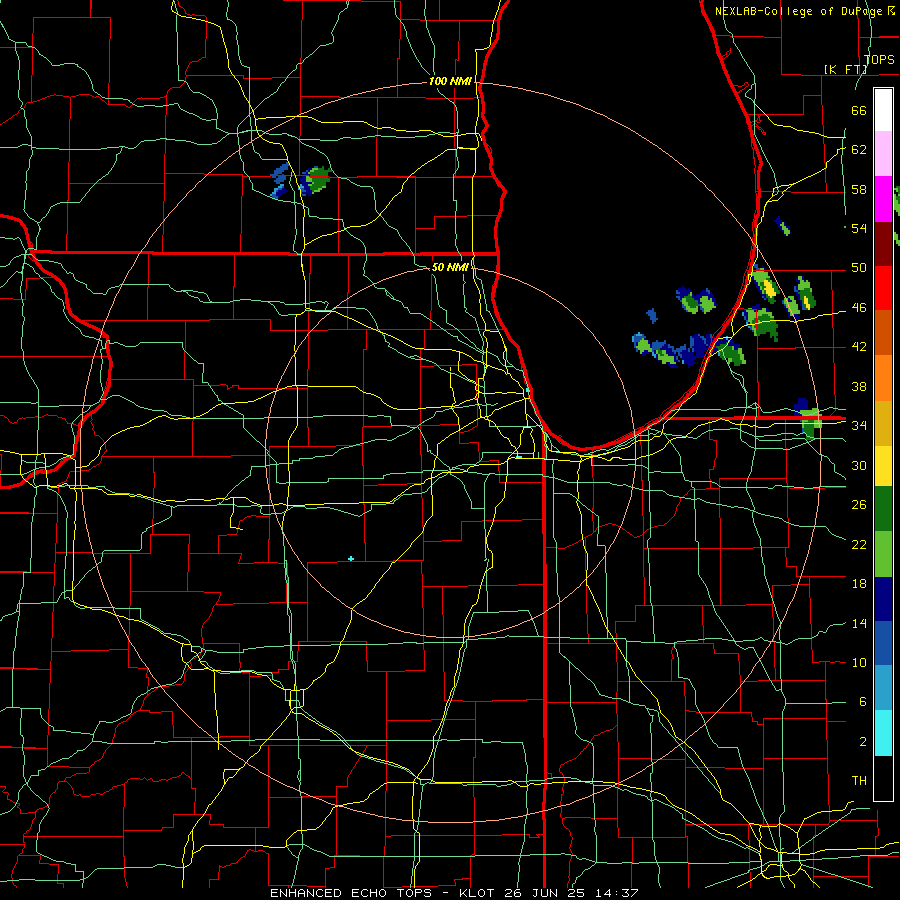Image resolution: width=900 pixels, height=900 pixels.
Task: Click the 58 legend value
Action: (859, 189)
